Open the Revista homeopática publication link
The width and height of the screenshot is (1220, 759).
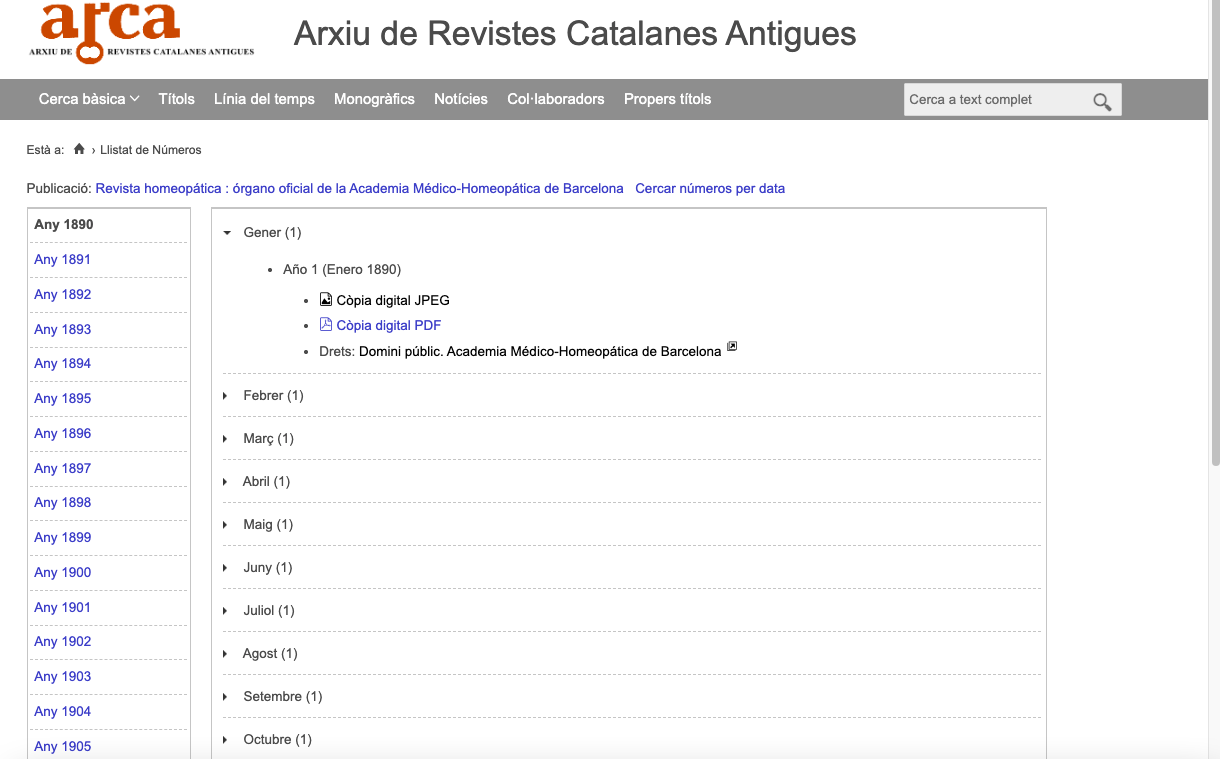pos(359,188)
